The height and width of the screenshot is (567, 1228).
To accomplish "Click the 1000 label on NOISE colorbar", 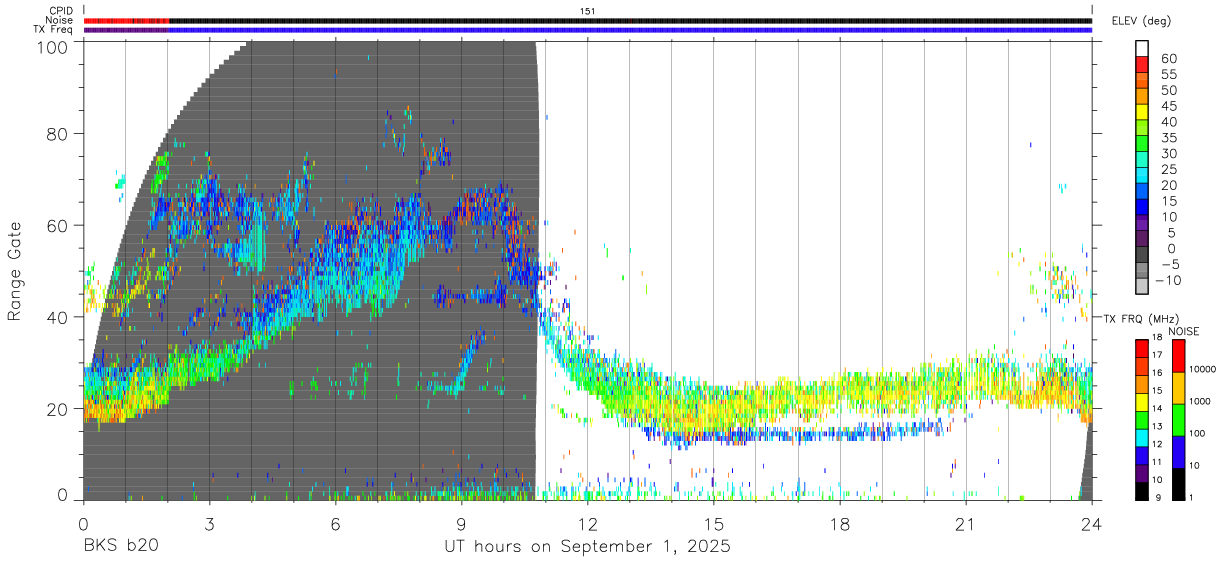I will (x=1201, y=401).
